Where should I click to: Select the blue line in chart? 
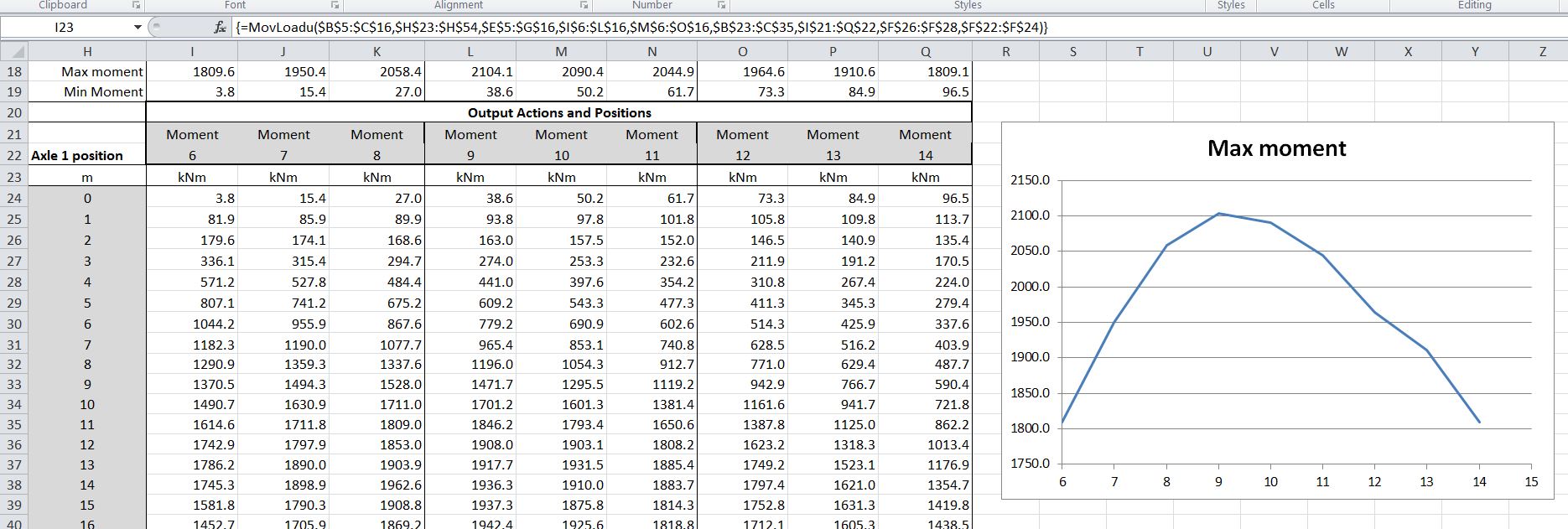(1141, 284)
